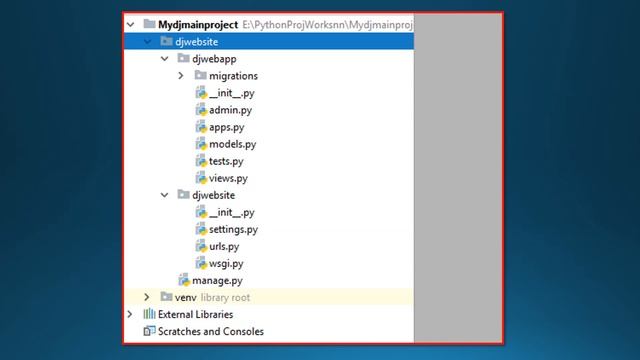640x360 pixels.
Task: Select Mydjmainproject project name
Action: [198, 25]
